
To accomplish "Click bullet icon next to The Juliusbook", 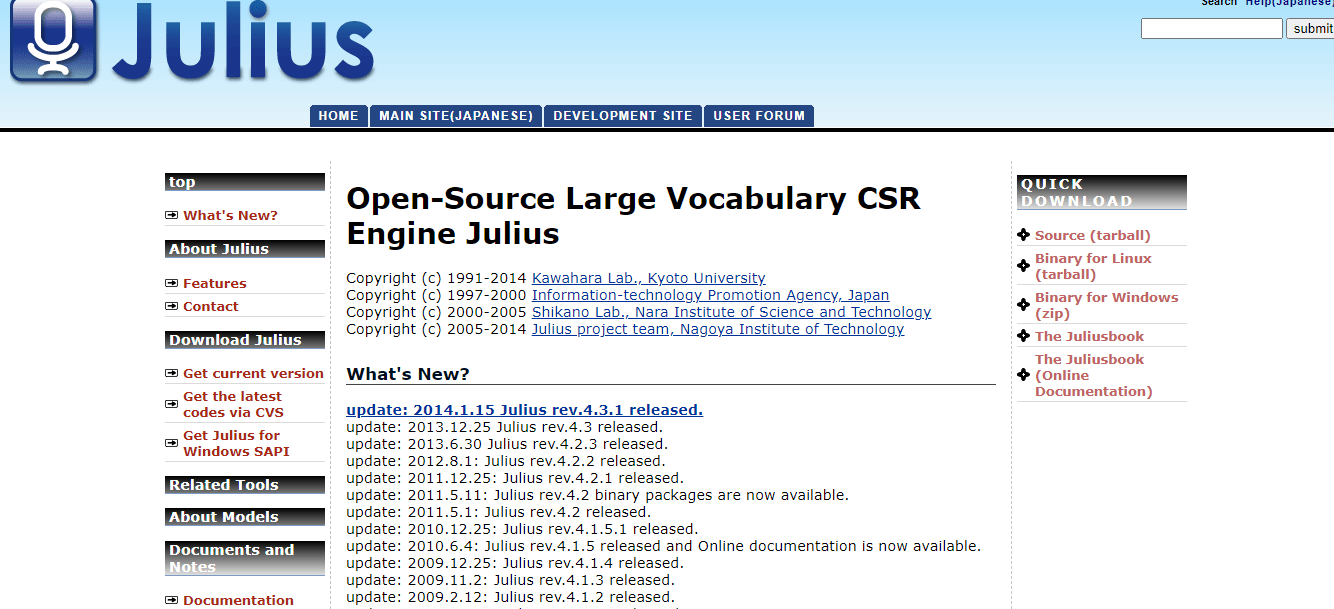I will point(1023,336).
